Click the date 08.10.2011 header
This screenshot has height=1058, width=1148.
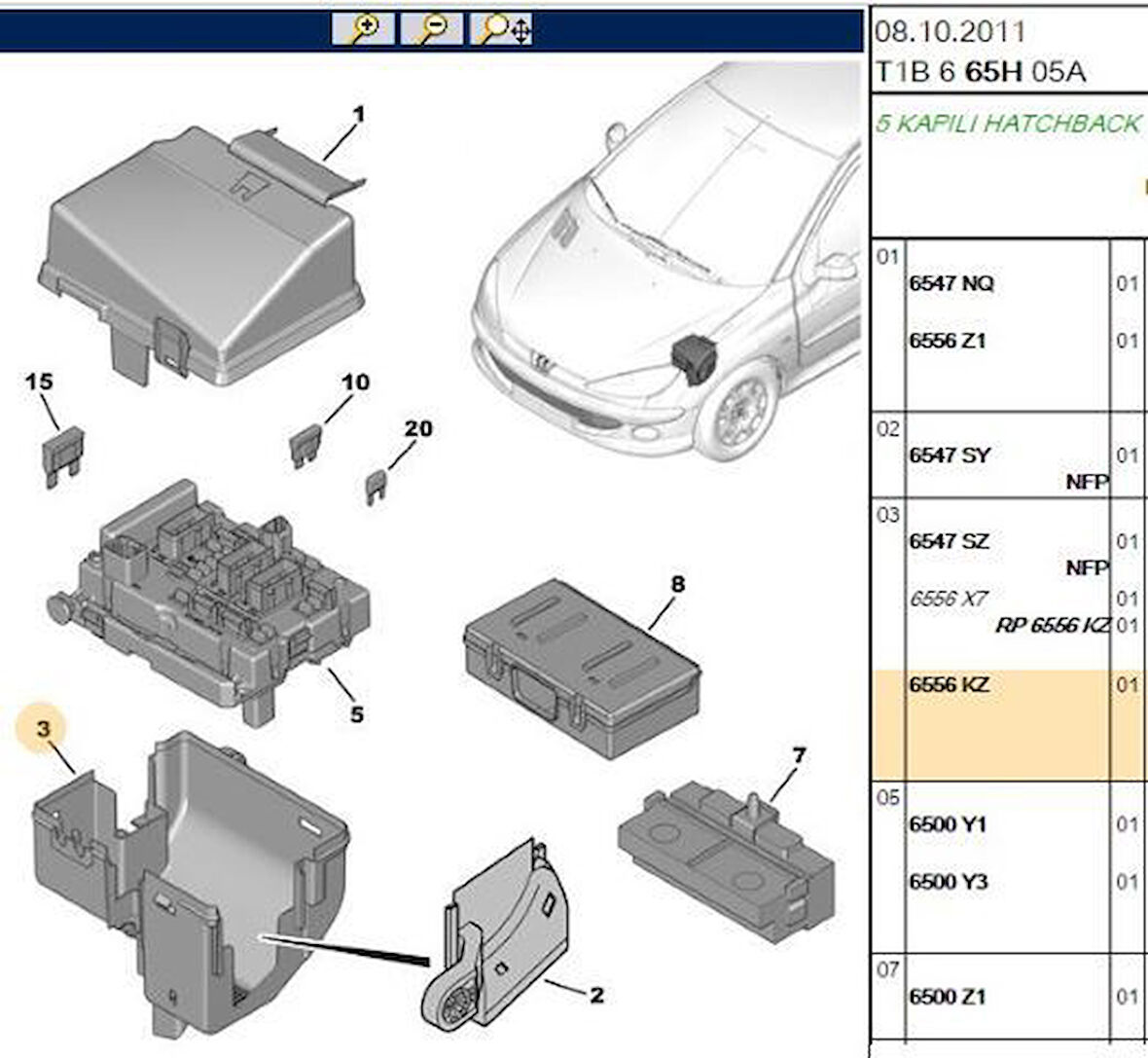pos(950,30)
